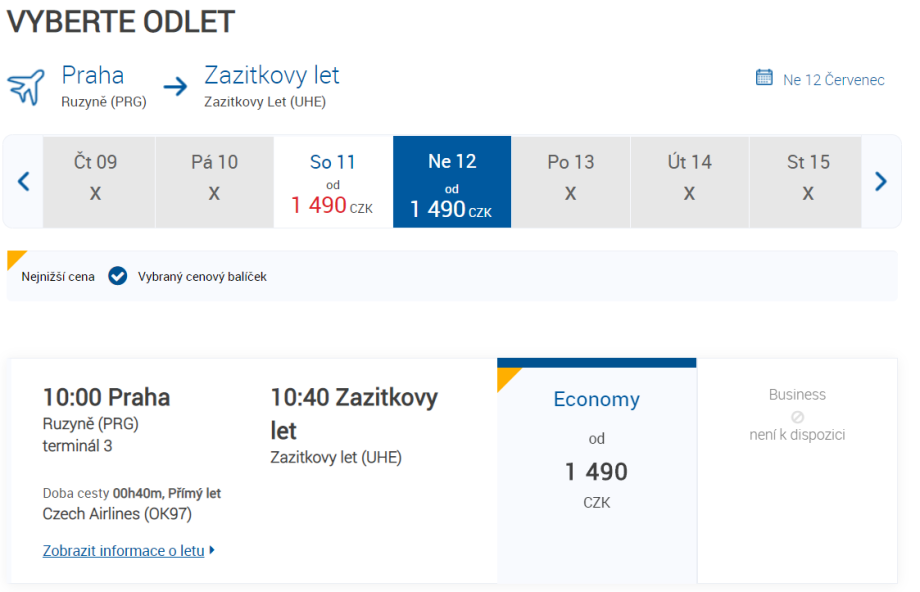This screenshot has height=592, width=920.
Task: Select the St 15 date tab
Action: (x=807, y=182)
